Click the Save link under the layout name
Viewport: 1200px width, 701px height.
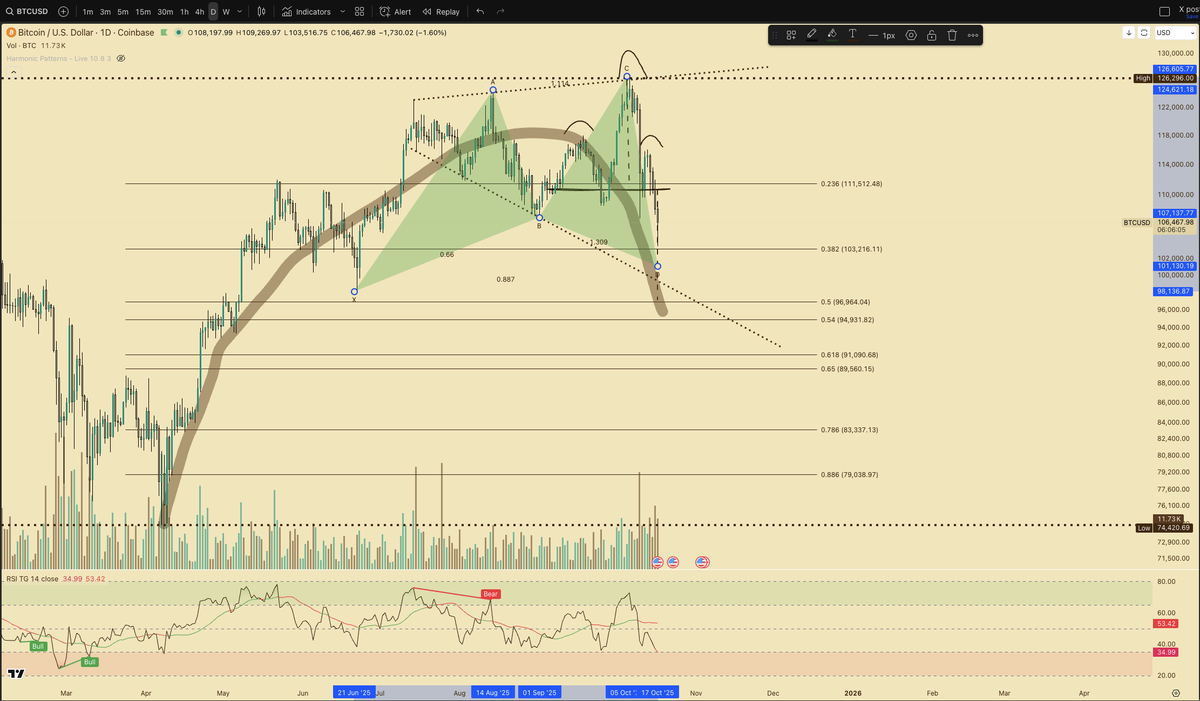[1192, 17]
